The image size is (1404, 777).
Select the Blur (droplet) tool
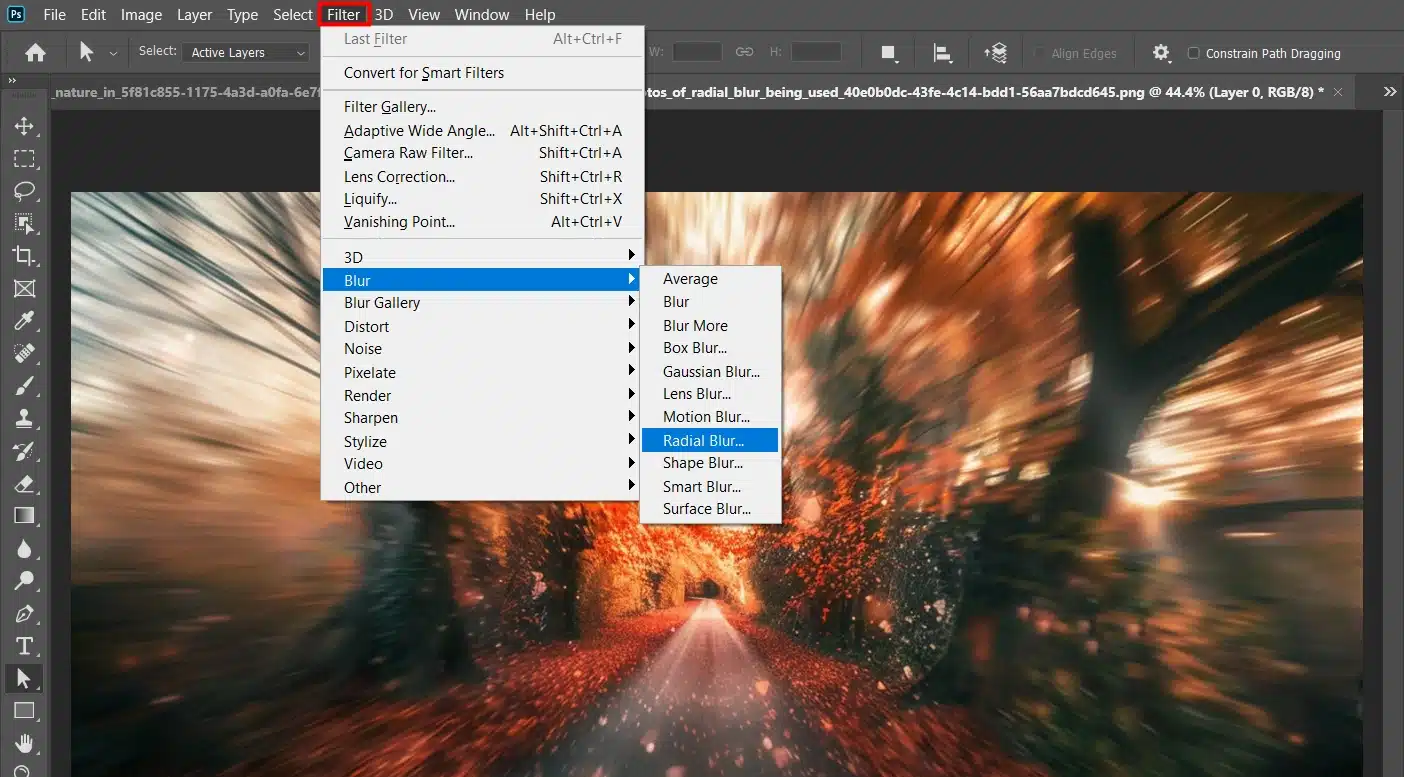coord(24,548)
